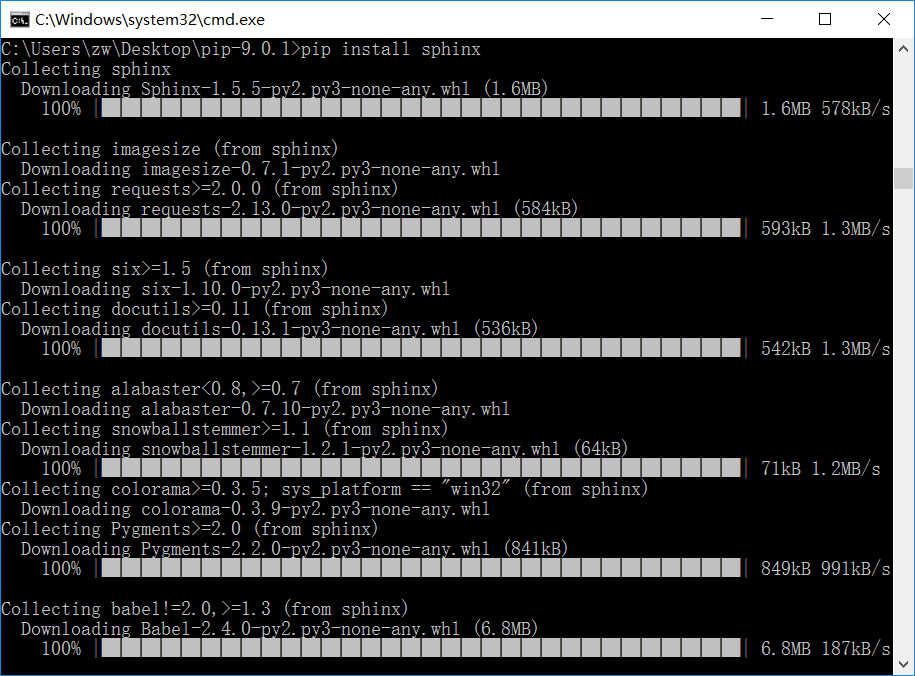Click the '1.6MB 578kB/s' speed text
Viewport: 915px width, 676px height.
click(826, 109)
